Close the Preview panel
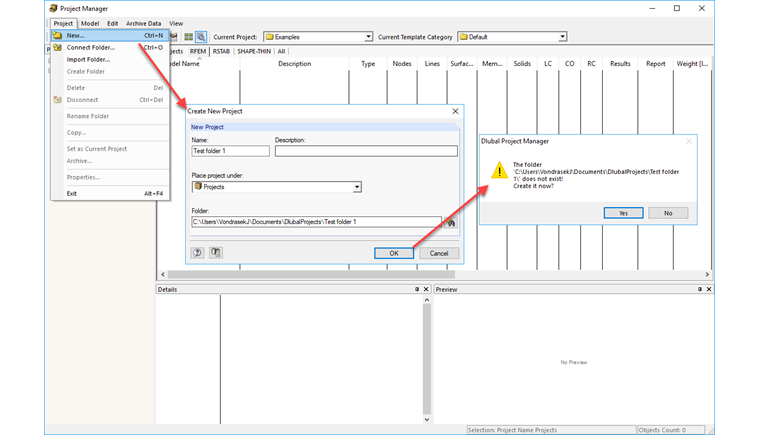 tap(709, 289)
